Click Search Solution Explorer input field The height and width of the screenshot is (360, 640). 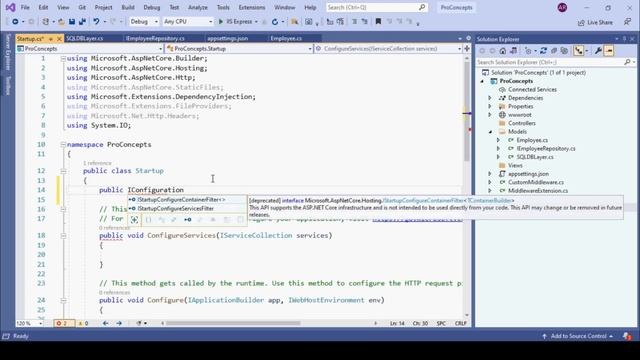(556, 62)
